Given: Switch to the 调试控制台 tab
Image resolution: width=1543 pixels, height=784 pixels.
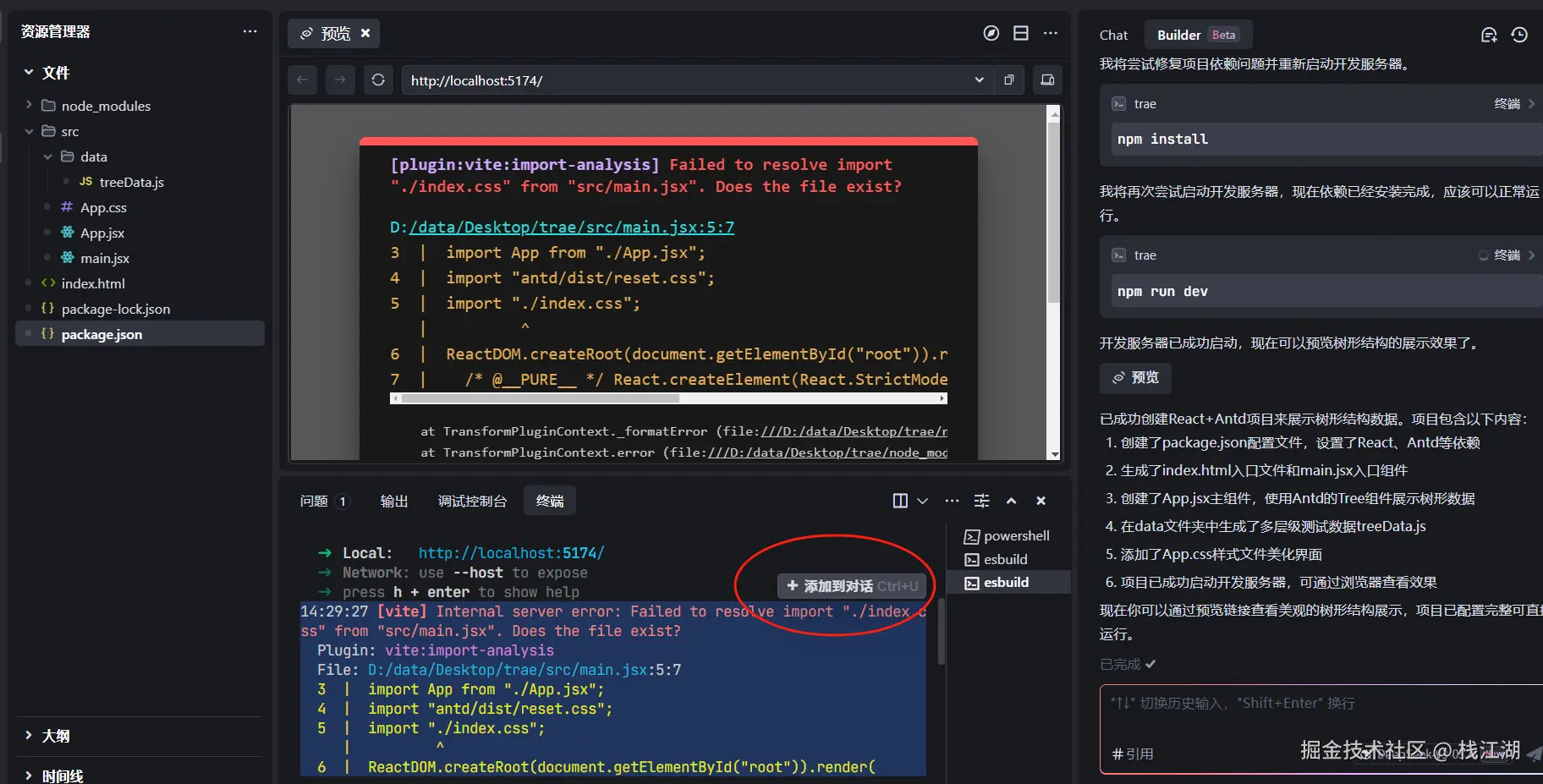Looking at the screenshot, I should (x=472, y=501).
